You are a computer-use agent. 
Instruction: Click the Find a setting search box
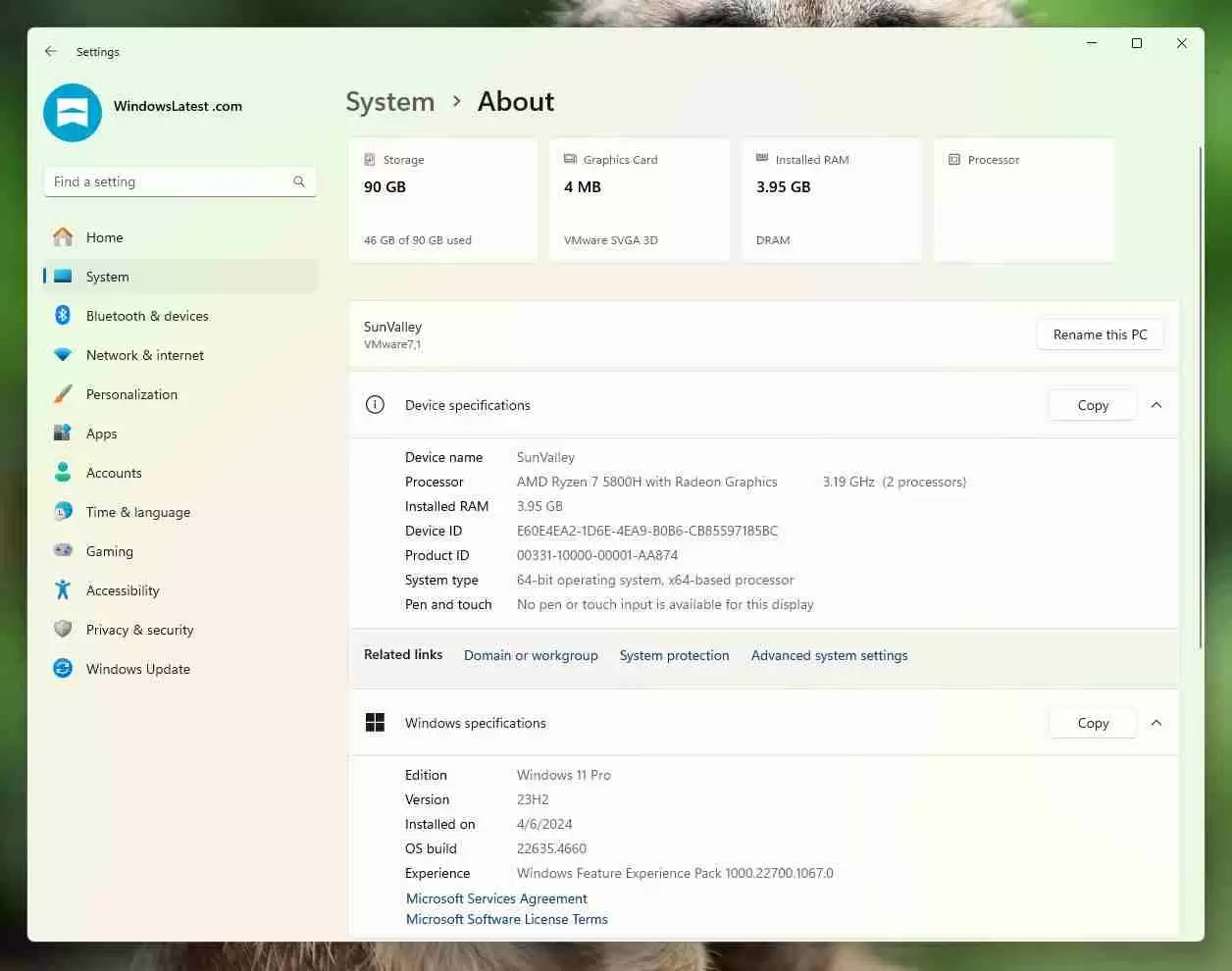click(172, 181)
